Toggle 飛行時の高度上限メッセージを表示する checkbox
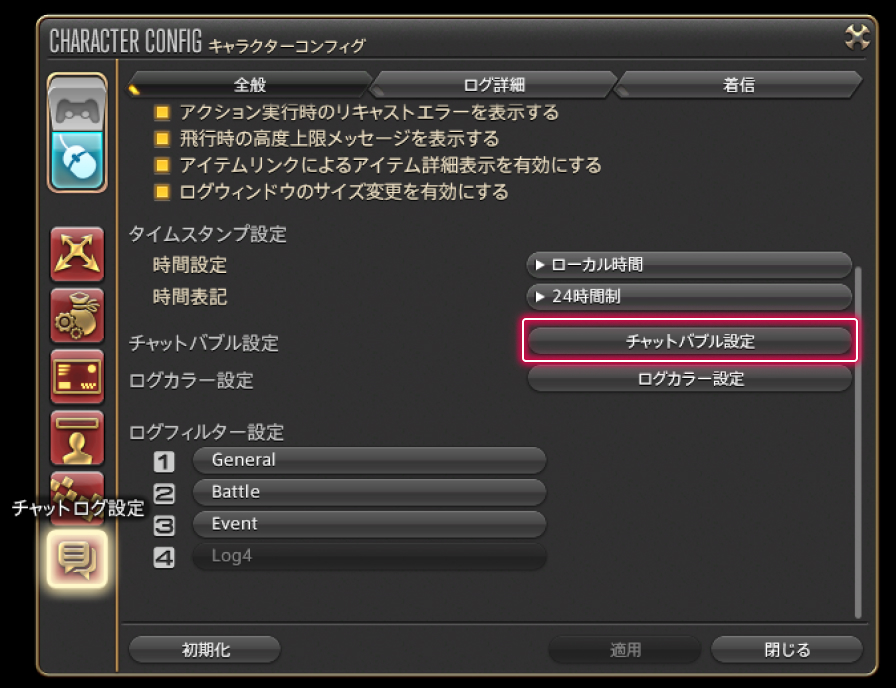896x688 pixels. 162,138
